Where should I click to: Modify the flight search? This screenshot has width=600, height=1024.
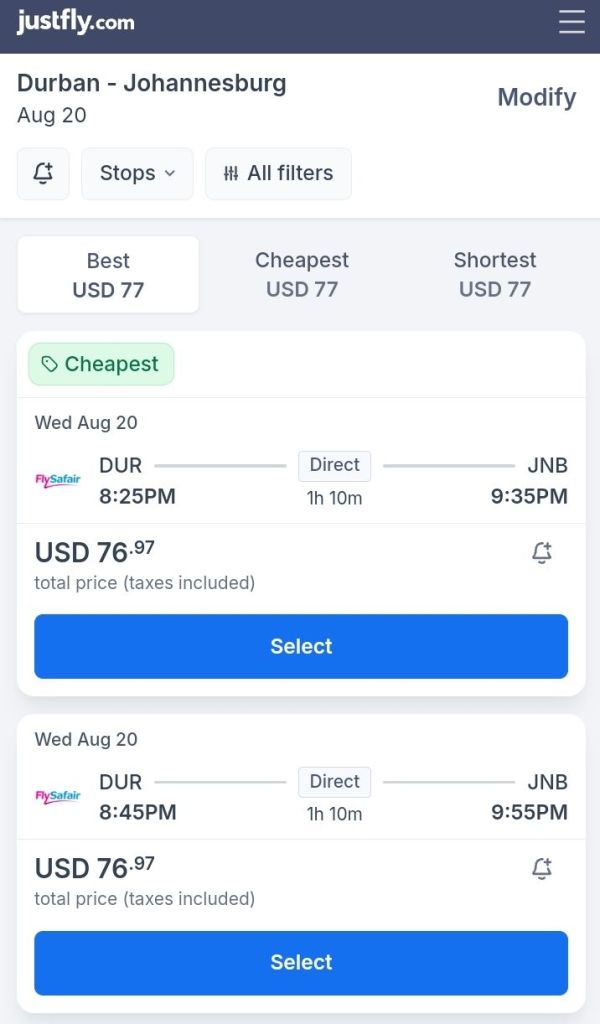536,97
